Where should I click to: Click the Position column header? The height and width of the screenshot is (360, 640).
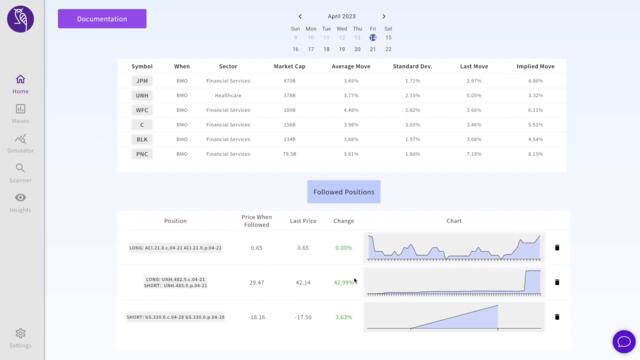click(x=176, y=221)
